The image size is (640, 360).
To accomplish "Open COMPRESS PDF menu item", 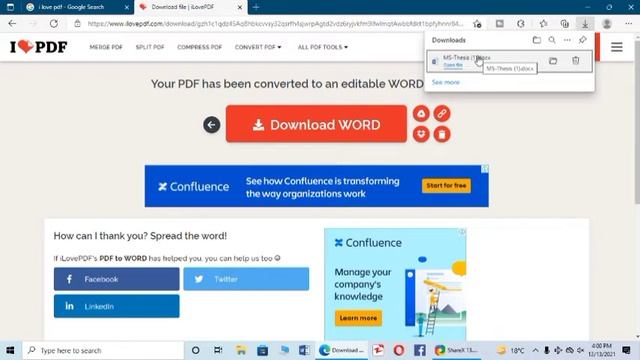I will (x=200, y=47).
